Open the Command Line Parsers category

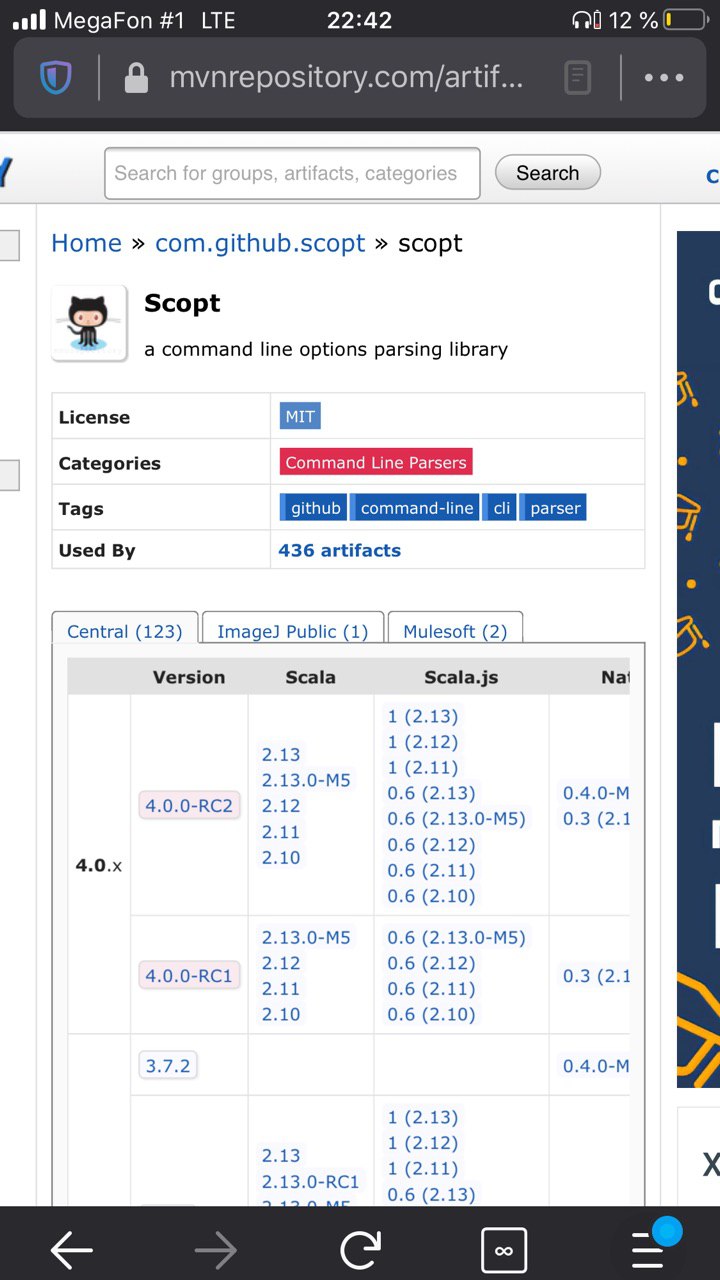point(376,462)
